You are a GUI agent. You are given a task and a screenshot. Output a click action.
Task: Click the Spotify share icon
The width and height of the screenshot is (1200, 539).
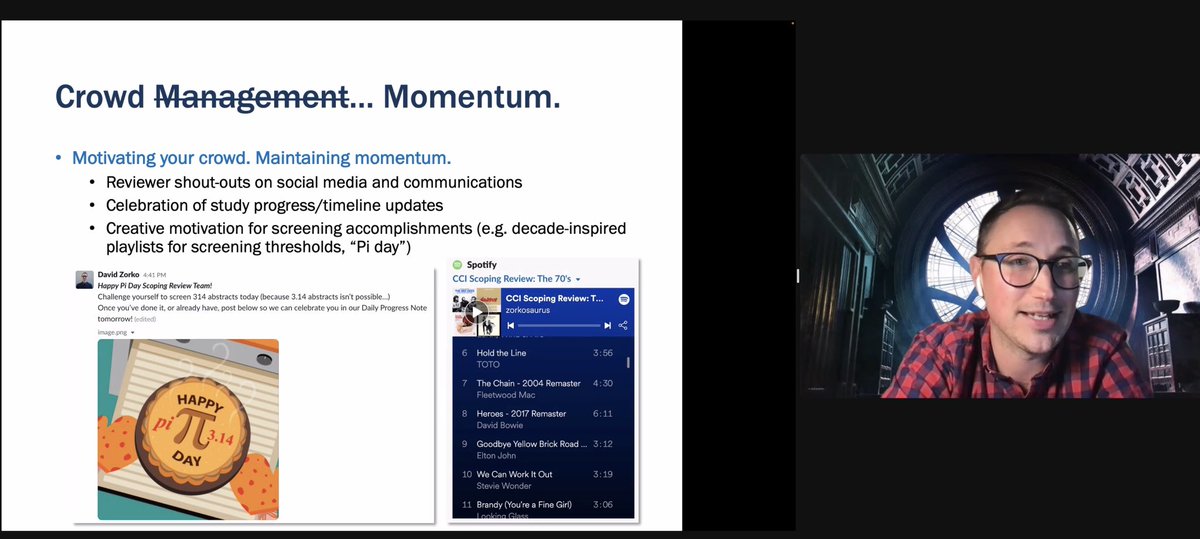click(x=623, y=325)
